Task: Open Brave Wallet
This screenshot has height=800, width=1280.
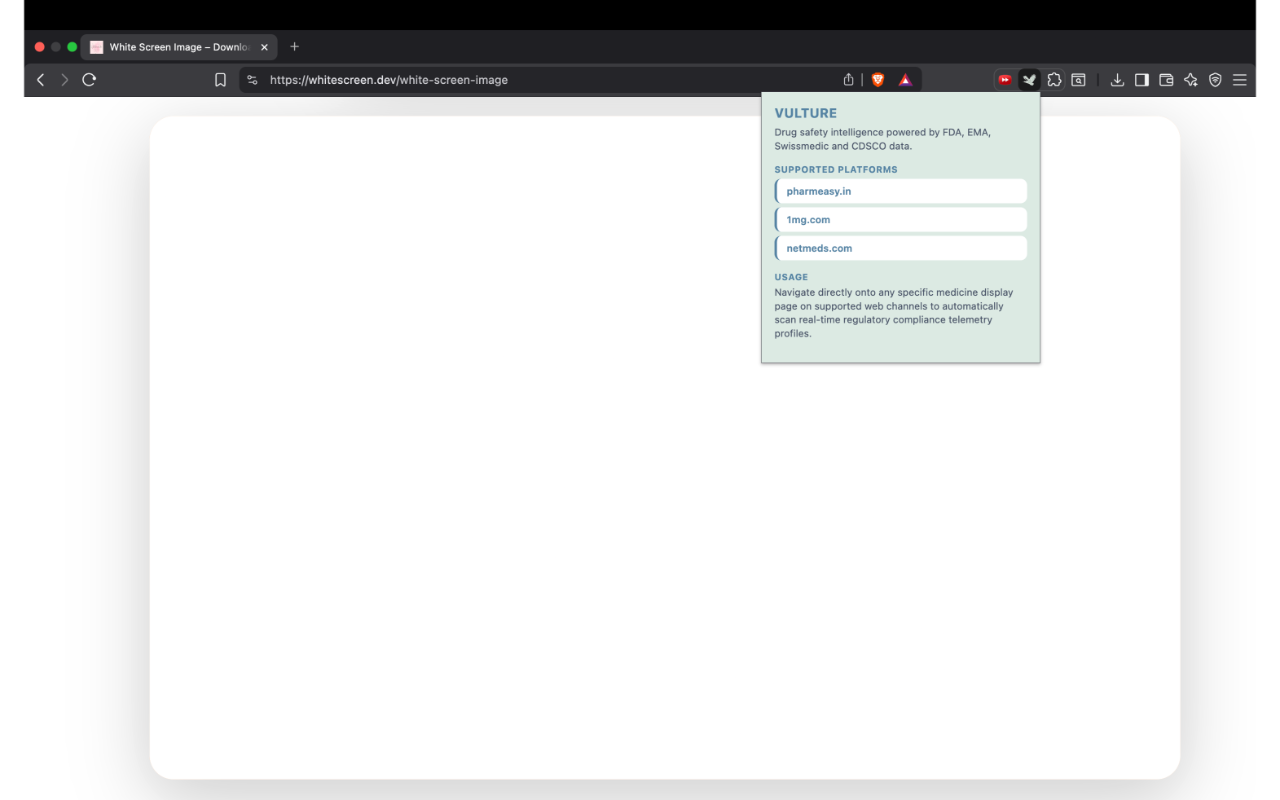Action: (1166, 80)
